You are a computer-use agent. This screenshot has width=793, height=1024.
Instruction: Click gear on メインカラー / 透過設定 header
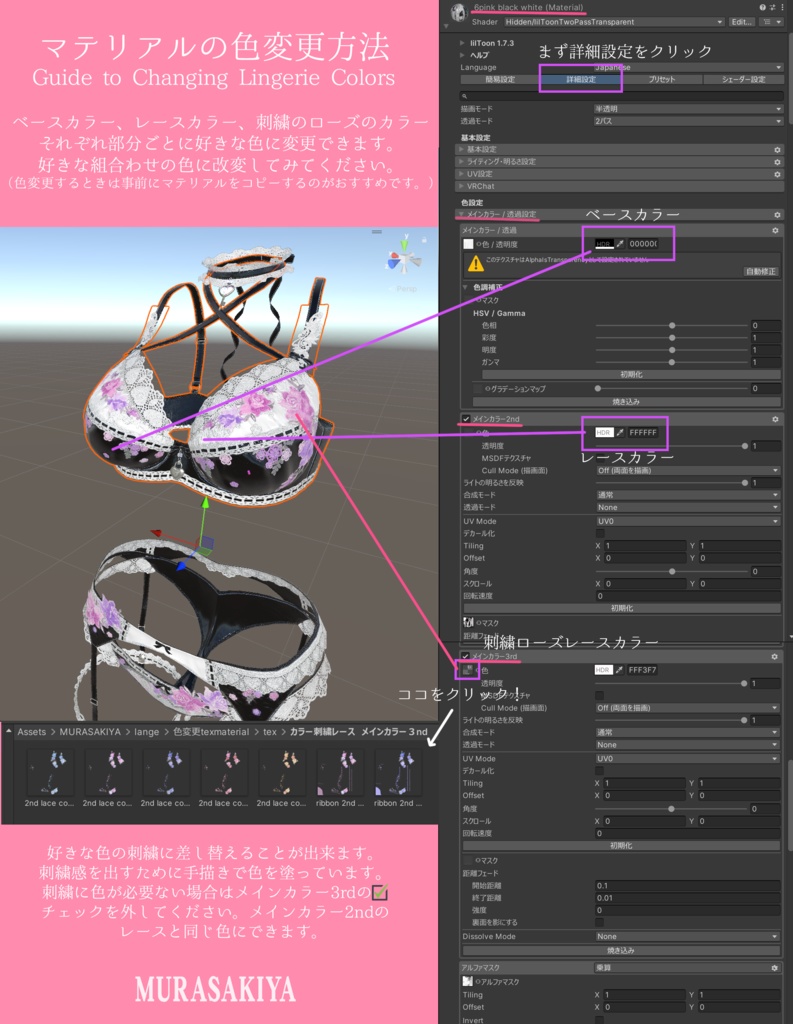[x=777, y=215]
